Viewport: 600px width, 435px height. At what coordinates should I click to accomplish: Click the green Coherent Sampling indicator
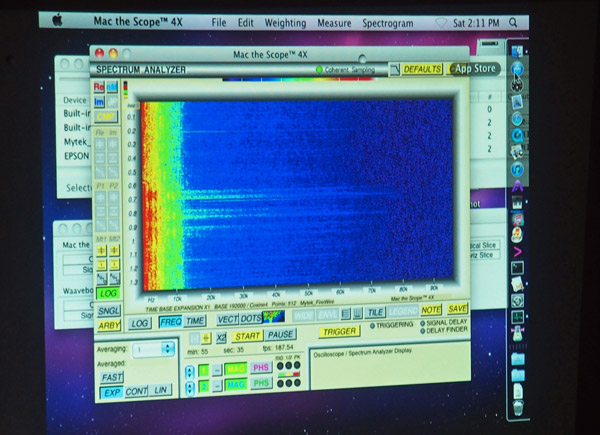click(x=319, y=70)
